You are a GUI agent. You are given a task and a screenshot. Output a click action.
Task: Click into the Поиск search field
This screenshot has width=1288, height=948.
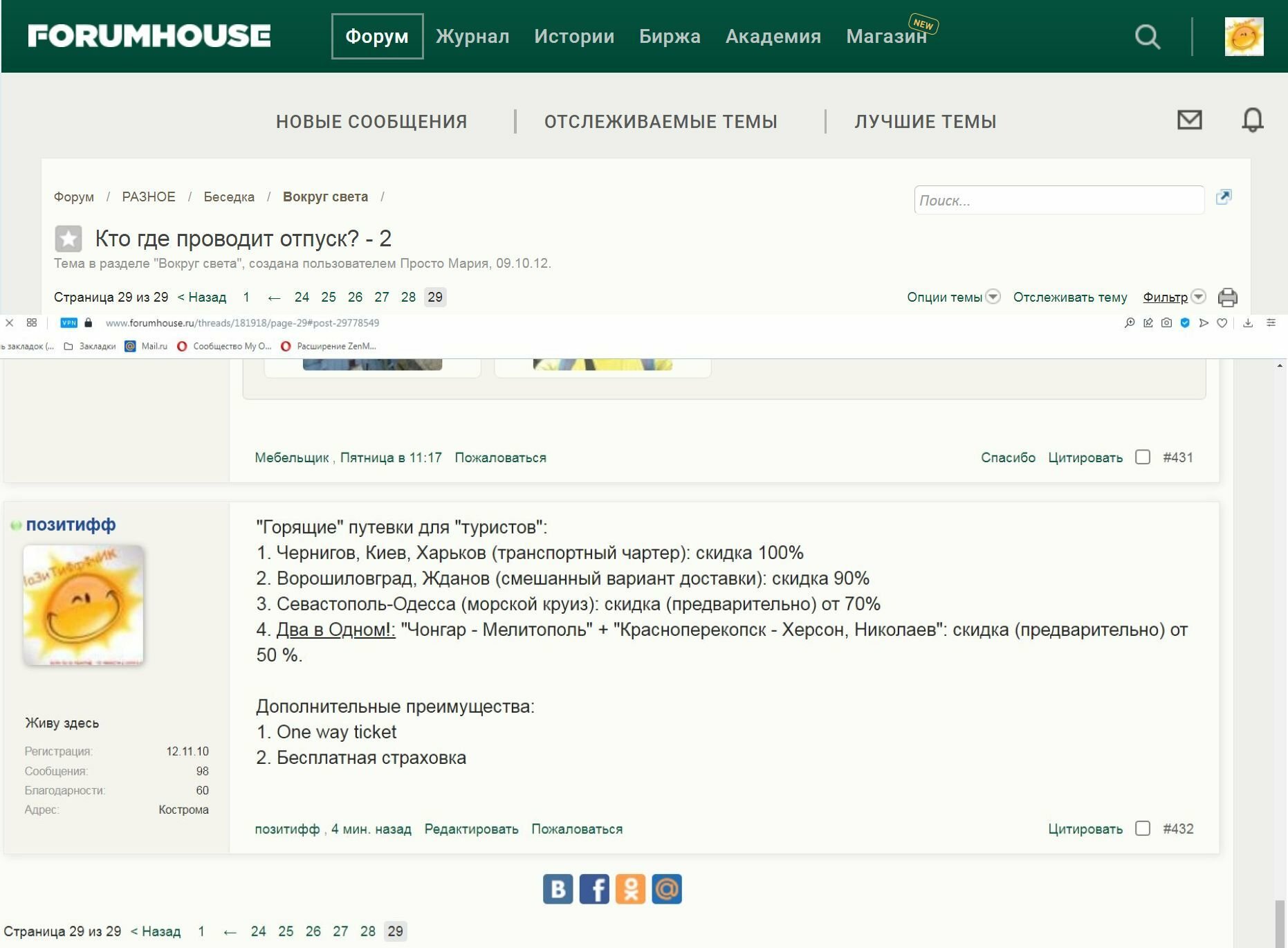coord(1059,200)
